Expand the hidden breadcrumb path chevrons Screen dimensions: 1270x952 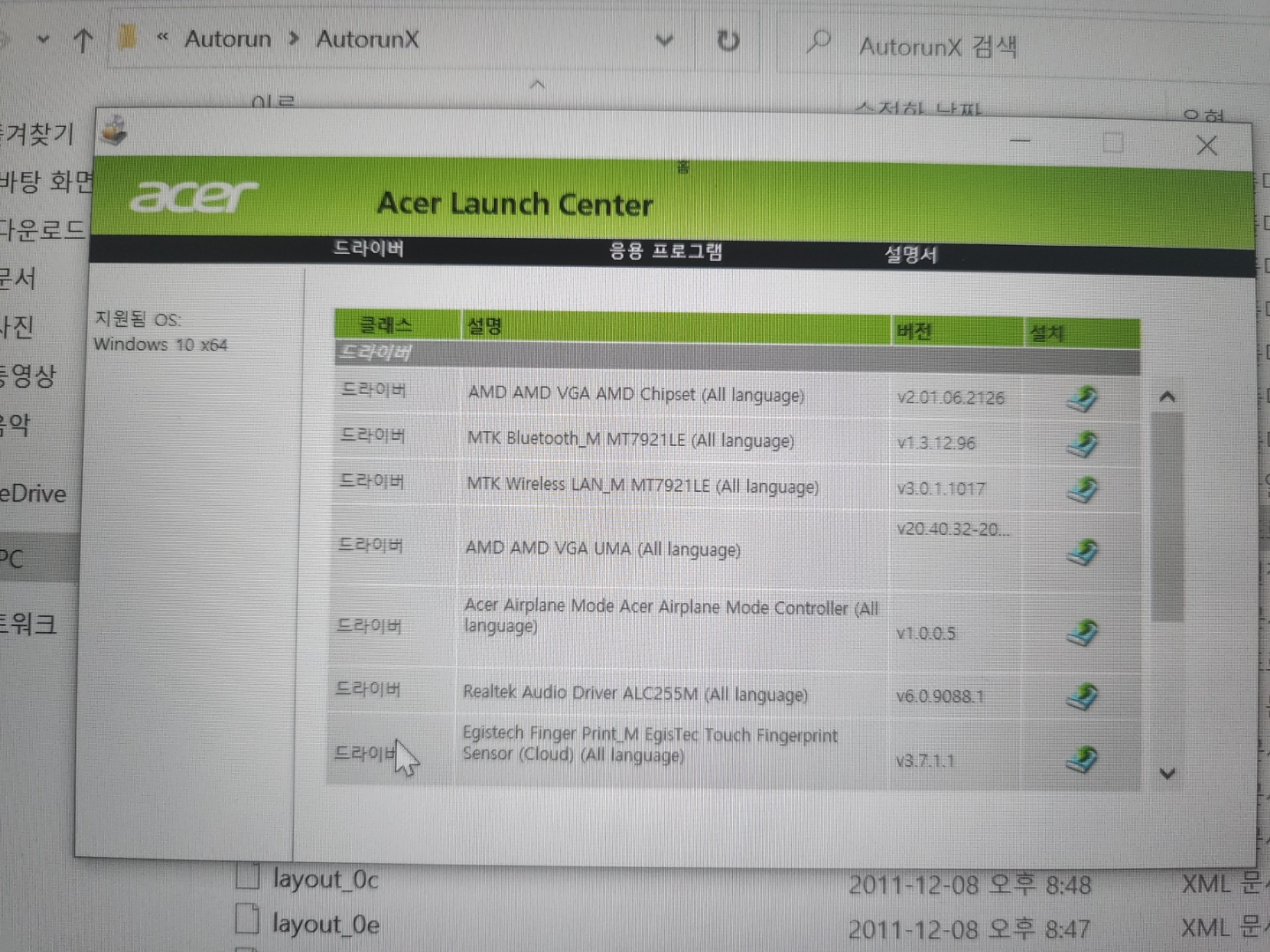point(162,37)
